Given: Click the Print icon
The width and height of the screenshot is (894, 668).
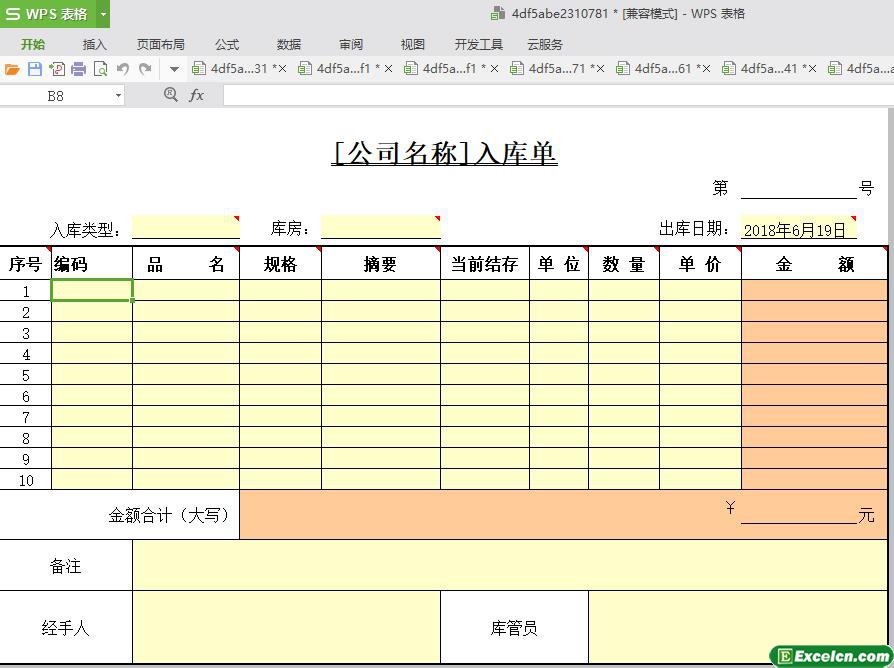Looking at the screenshot, I should (x=78, y=69).
